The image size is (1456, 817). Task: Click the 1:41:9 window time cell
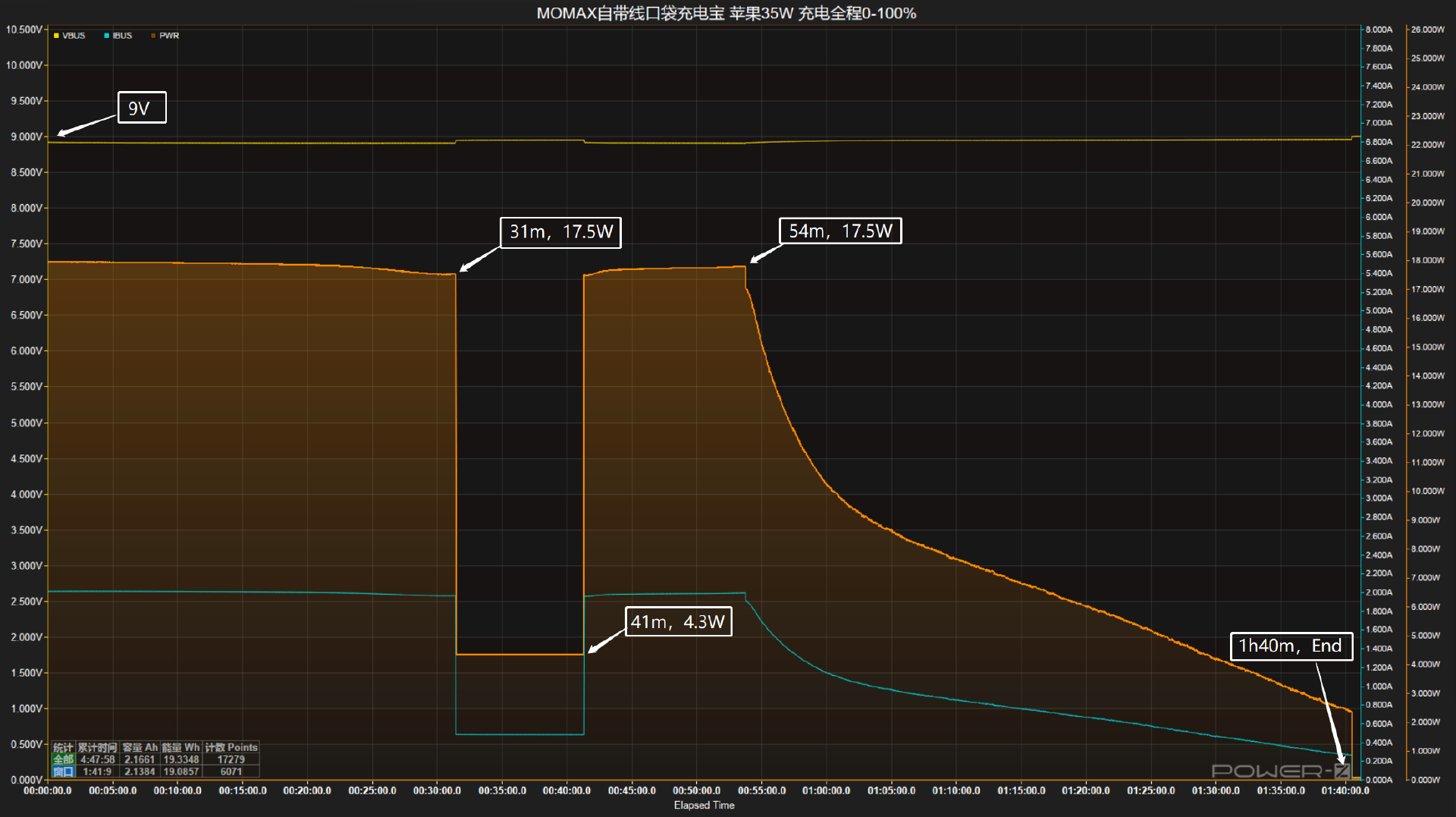98,771
